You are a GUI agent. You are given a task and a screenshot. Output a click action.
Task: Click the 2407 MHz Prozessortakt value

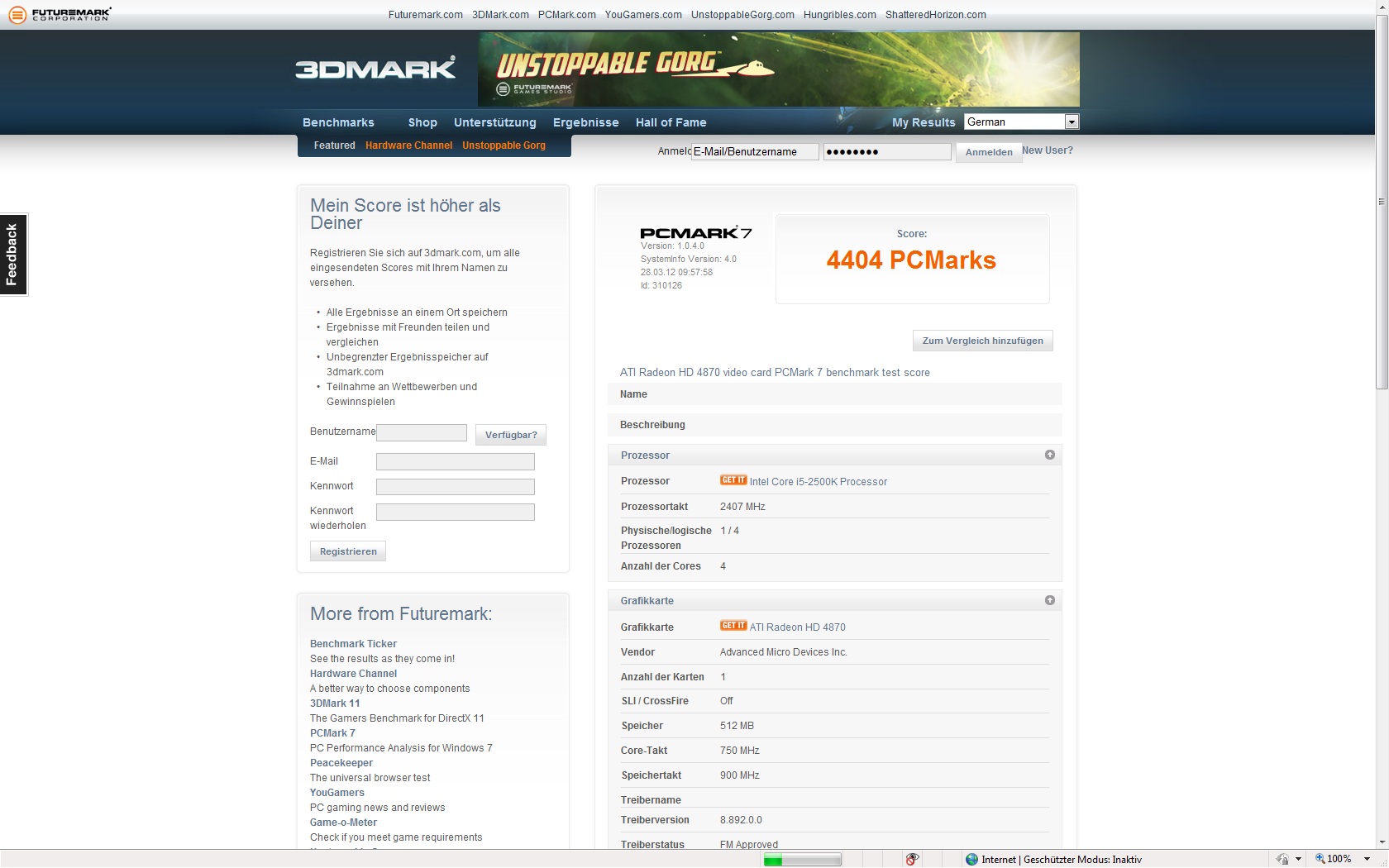click(742, 507)
